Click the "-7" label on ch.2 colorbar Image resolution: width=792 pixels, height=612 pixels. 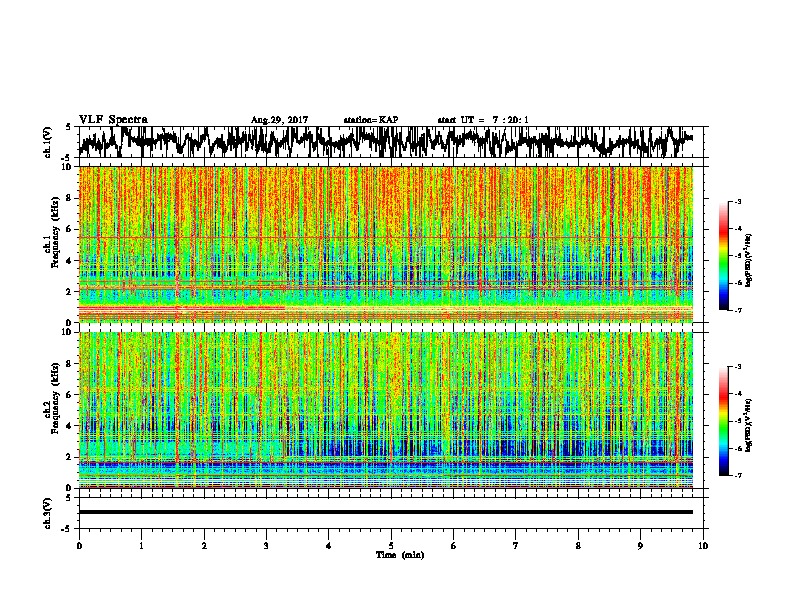738,475
